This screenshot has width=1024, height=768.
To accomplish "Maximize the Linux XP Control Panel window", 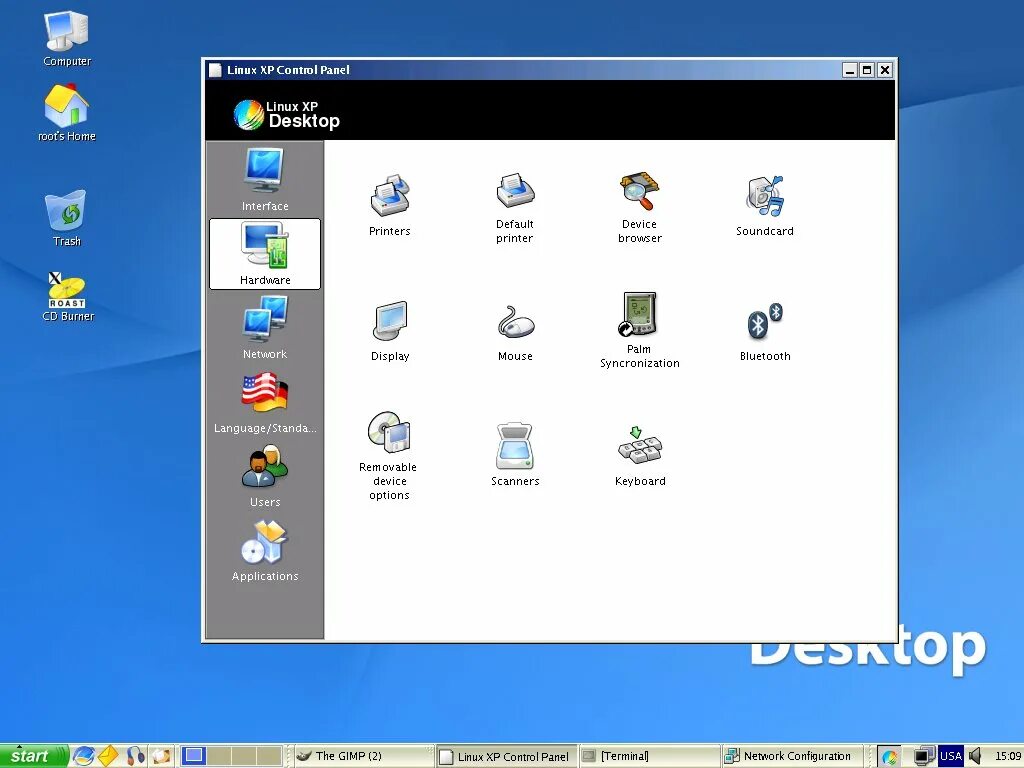I will click(x=867, y=70).
